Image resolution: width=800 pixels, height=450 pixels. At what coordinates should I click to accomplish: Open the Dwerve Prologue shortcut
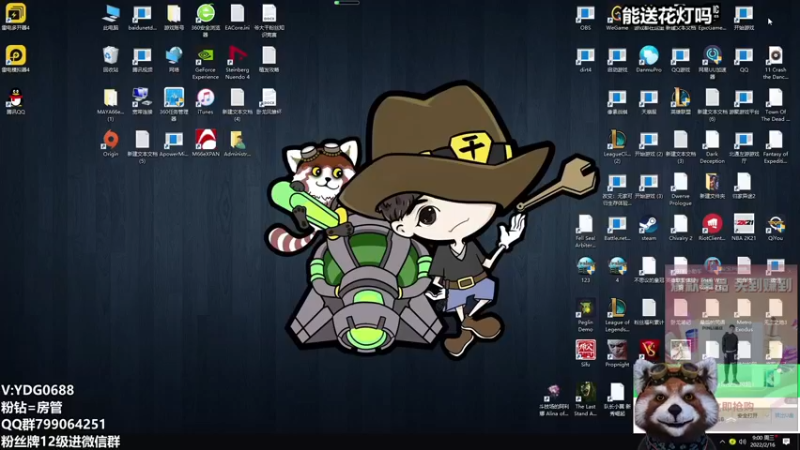click(x=680, y=189)
